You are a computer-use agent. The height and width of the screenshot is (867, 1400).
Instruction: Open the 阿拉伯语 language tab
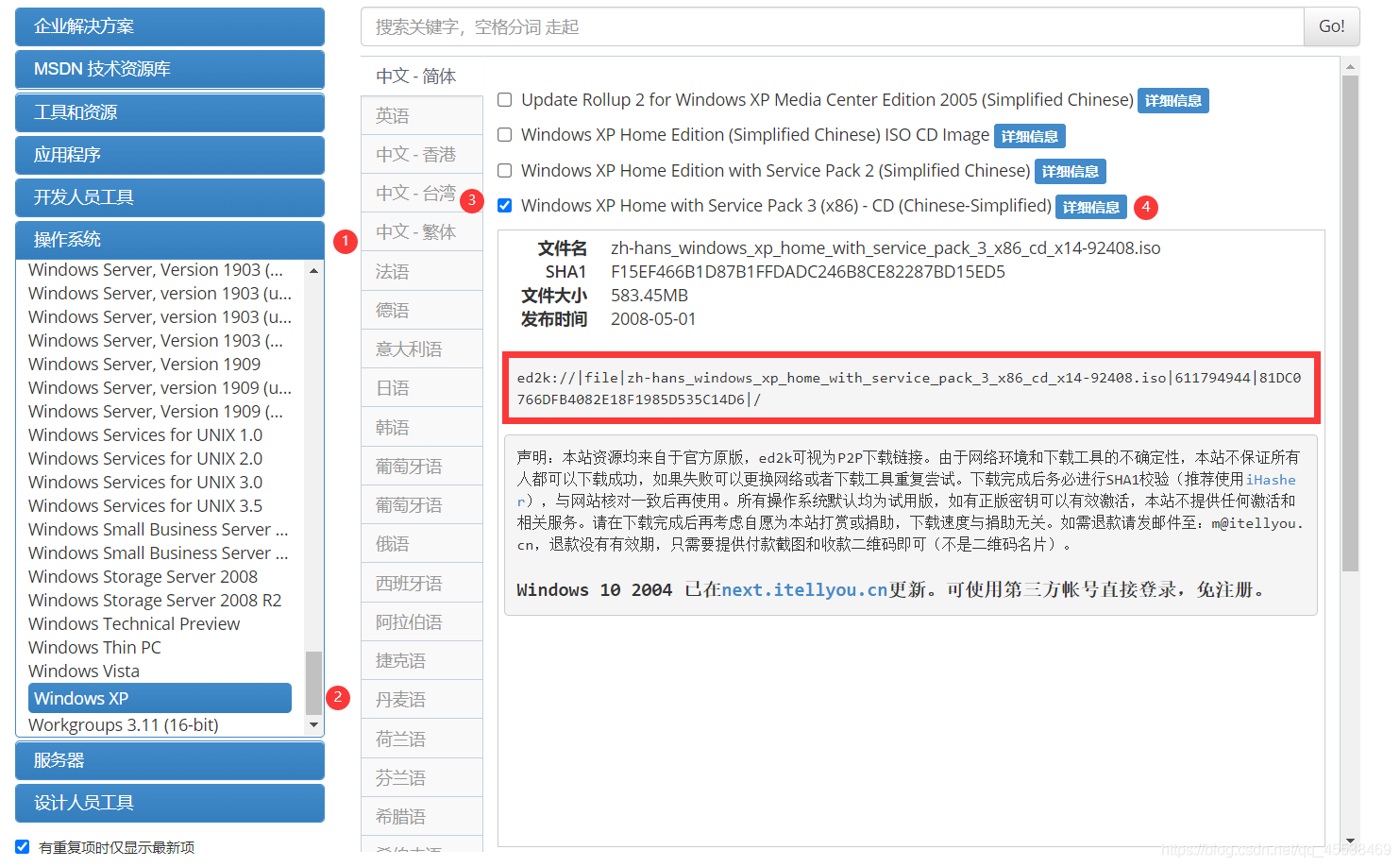421,621
